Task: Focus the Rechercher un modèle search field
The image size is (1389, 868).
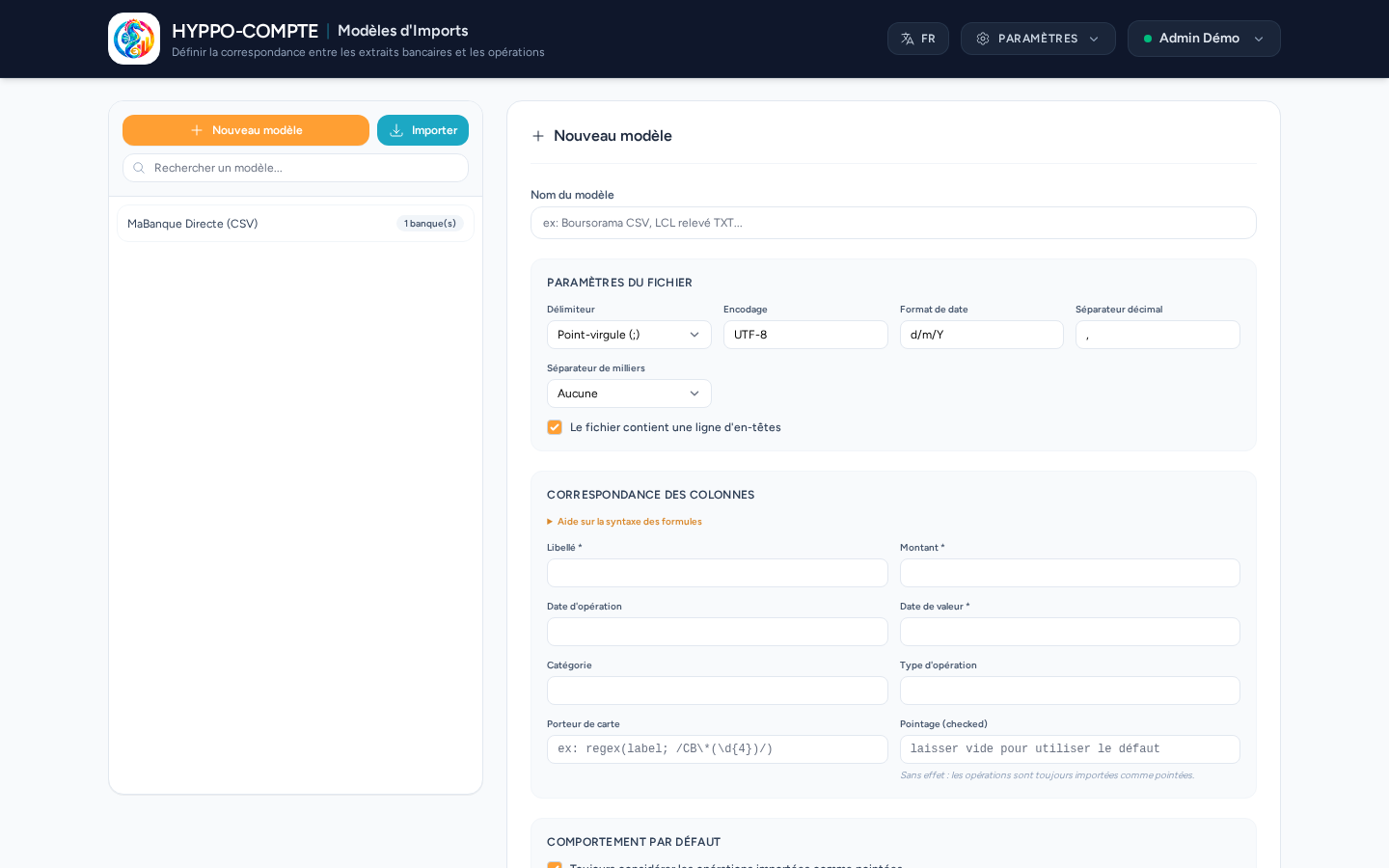Action: [x=295, y=168]
